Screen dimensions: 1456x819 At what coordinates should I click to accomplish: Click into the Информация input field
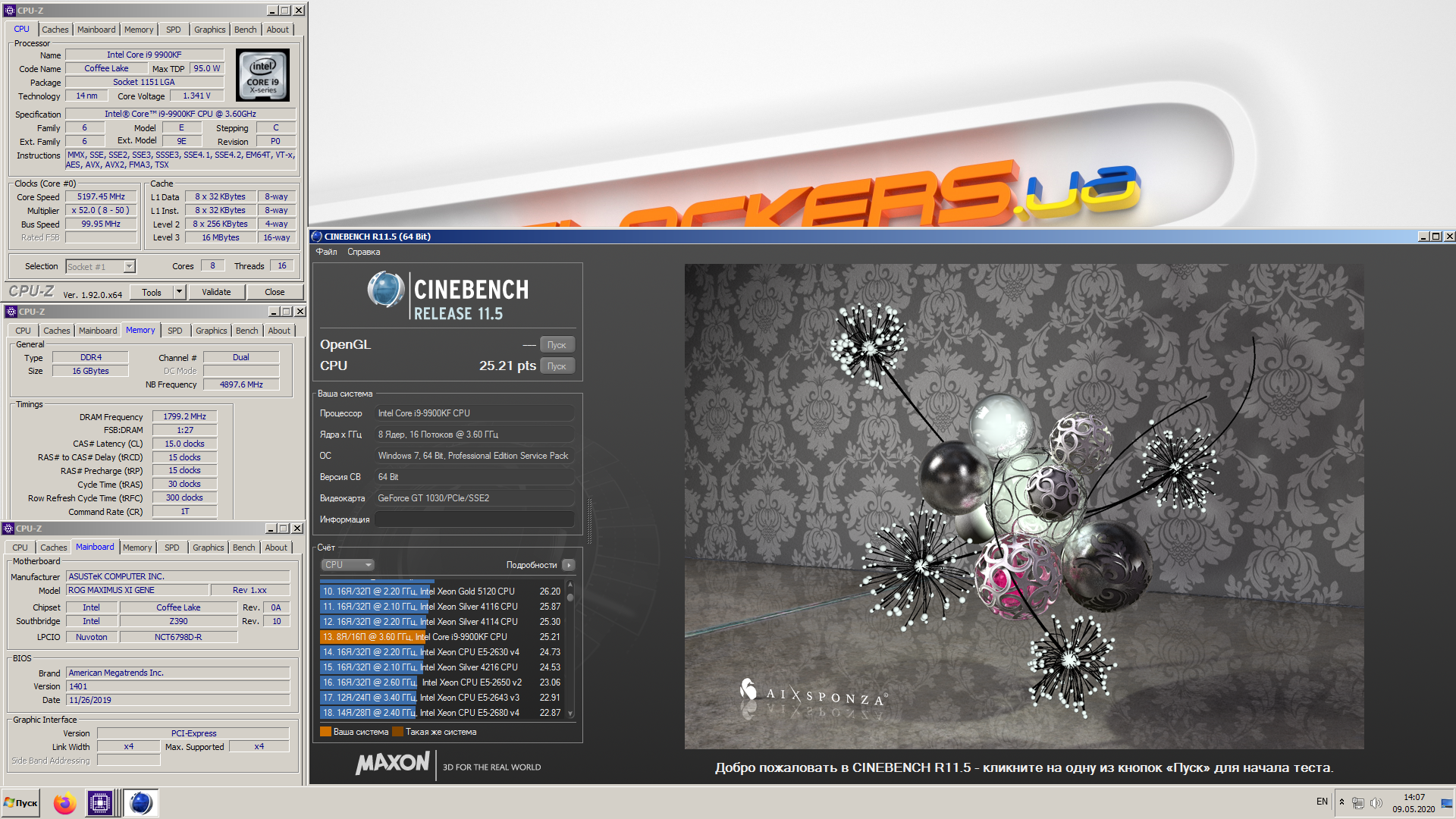click(x=475, y=519)
